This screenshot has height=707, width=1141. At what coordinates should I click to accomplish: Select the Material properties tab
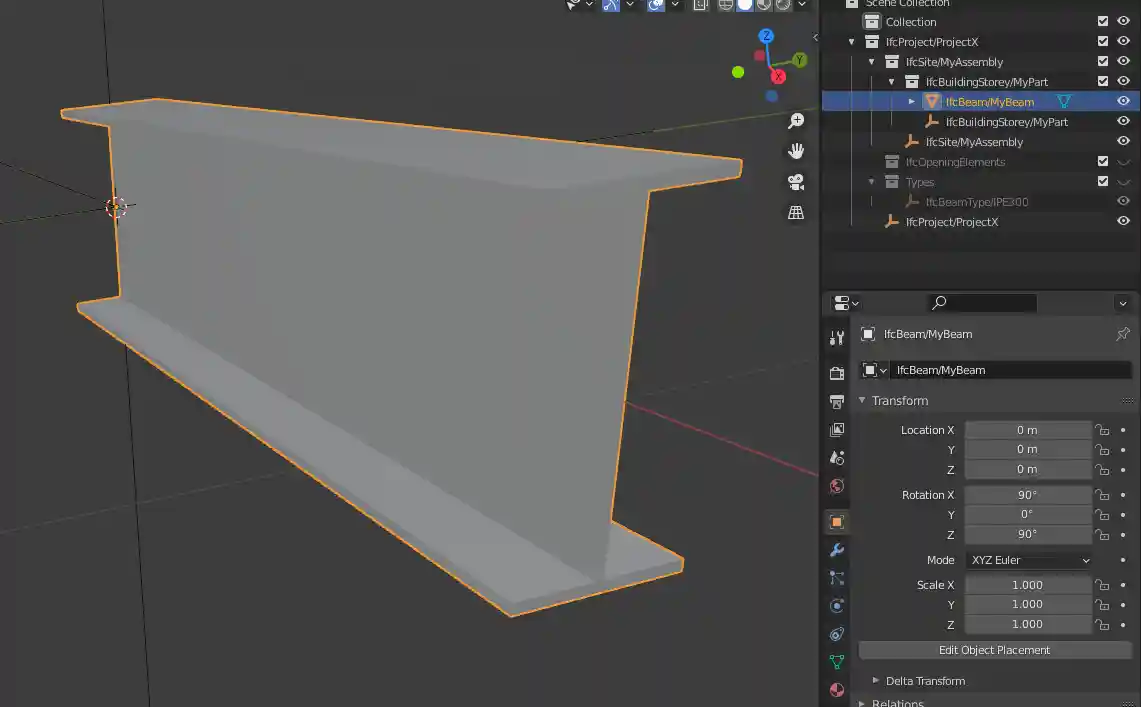click(836, 689)
